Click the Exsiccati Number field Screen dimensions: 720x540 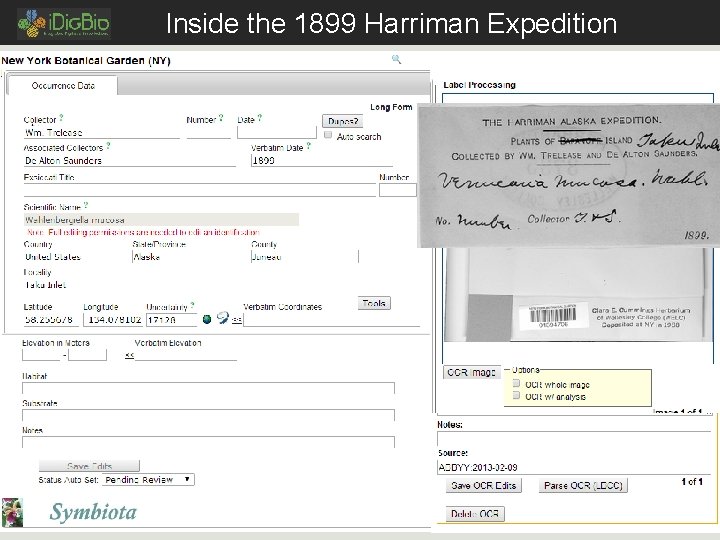(398, 190)
